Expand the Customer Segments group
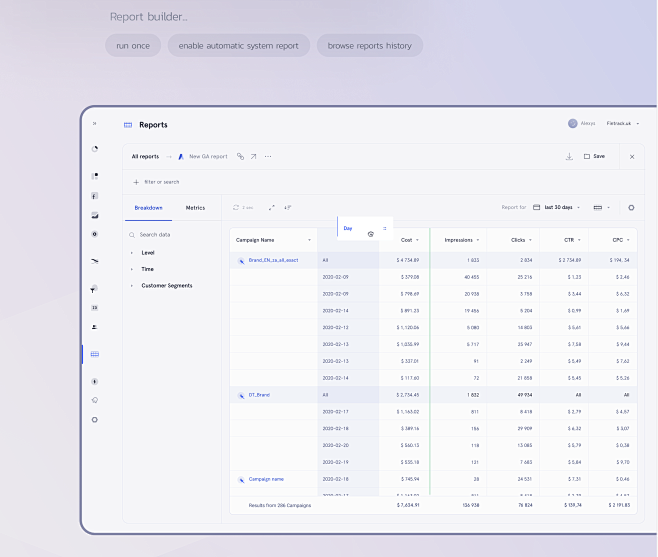This screenshot has height=557, width=658. (132, 286)
